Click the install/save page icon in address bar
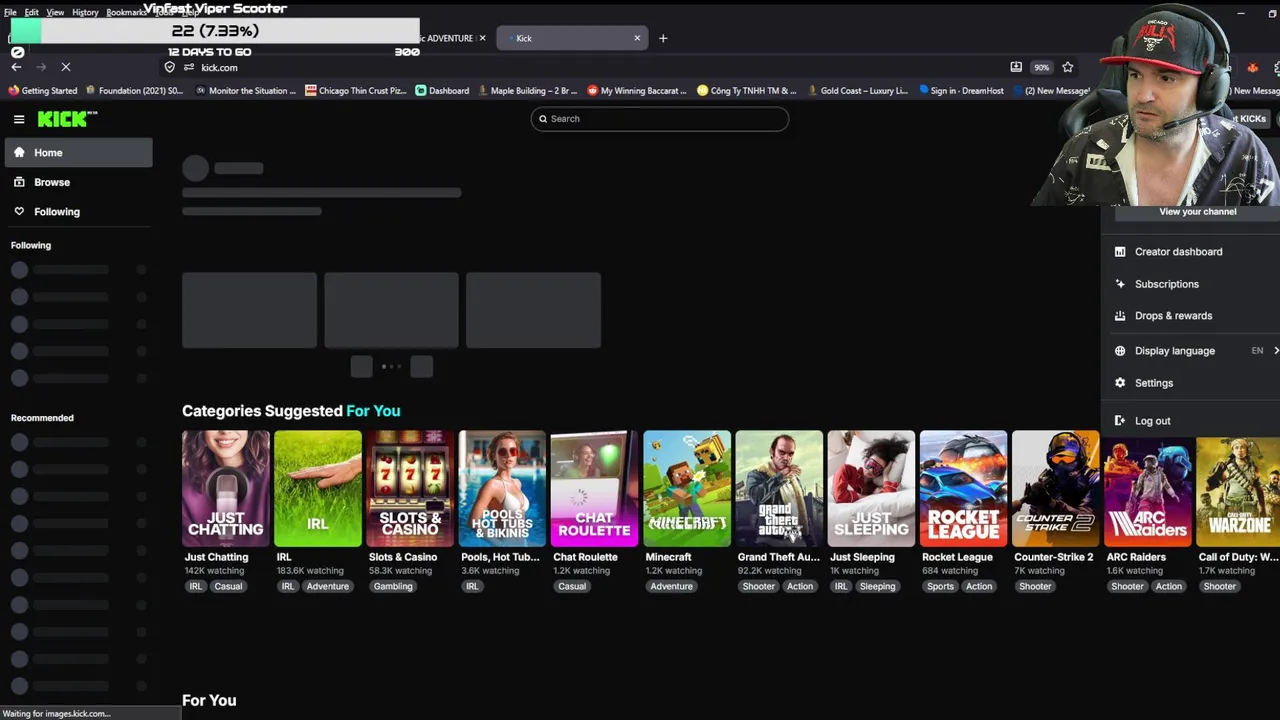1280x720 pixels. (x=1016, y=67)
